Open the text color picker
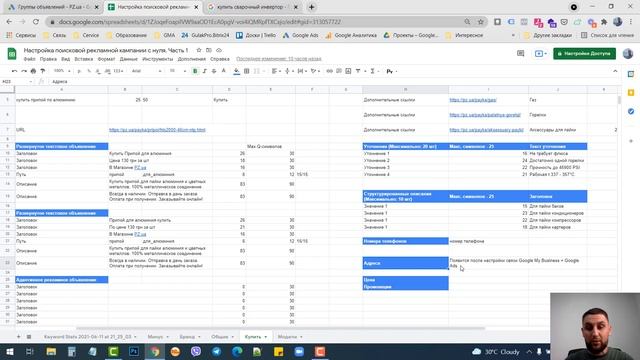 click(x=224, y=71)
